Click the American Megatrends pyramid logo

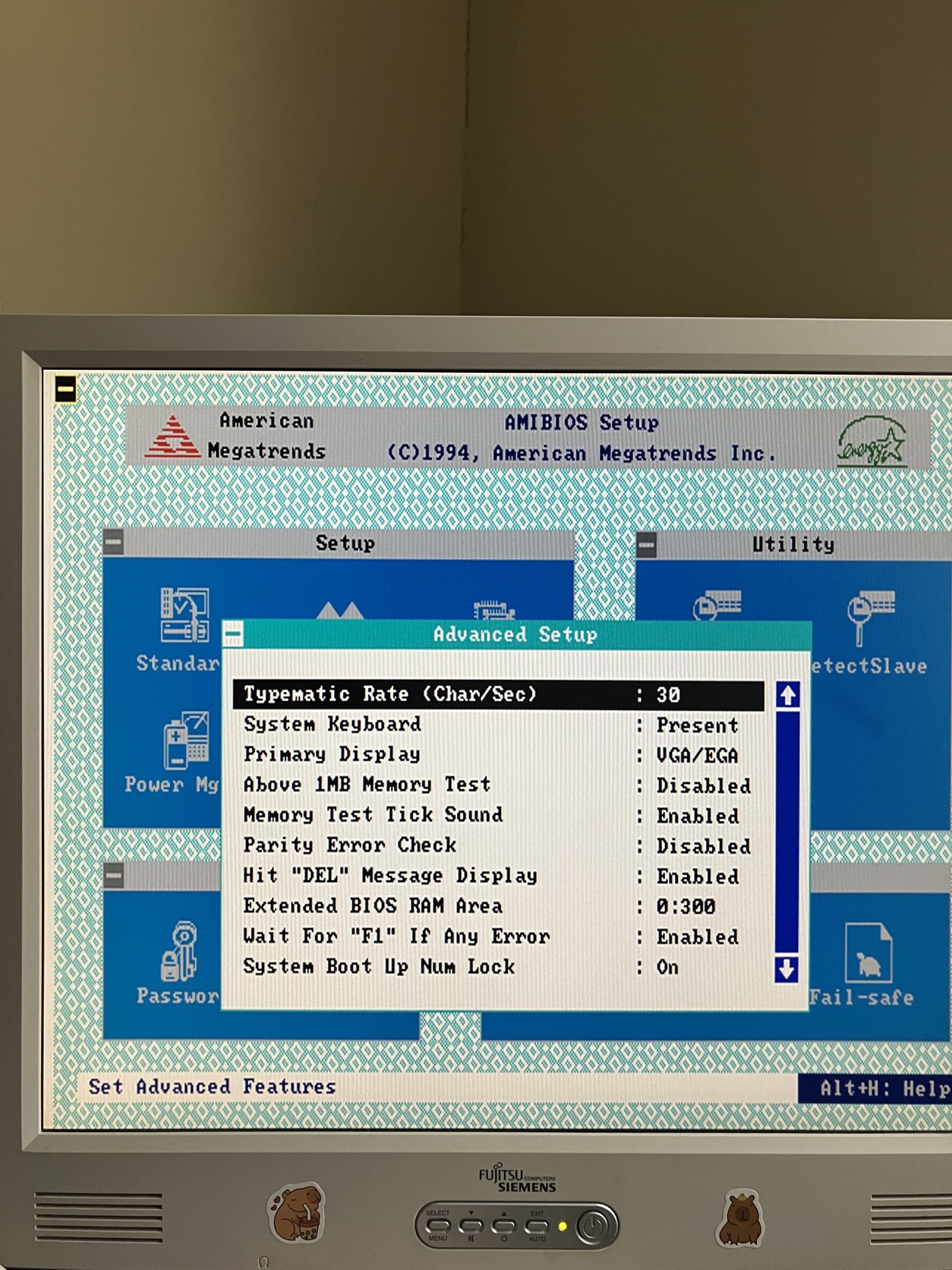[173, 436]
